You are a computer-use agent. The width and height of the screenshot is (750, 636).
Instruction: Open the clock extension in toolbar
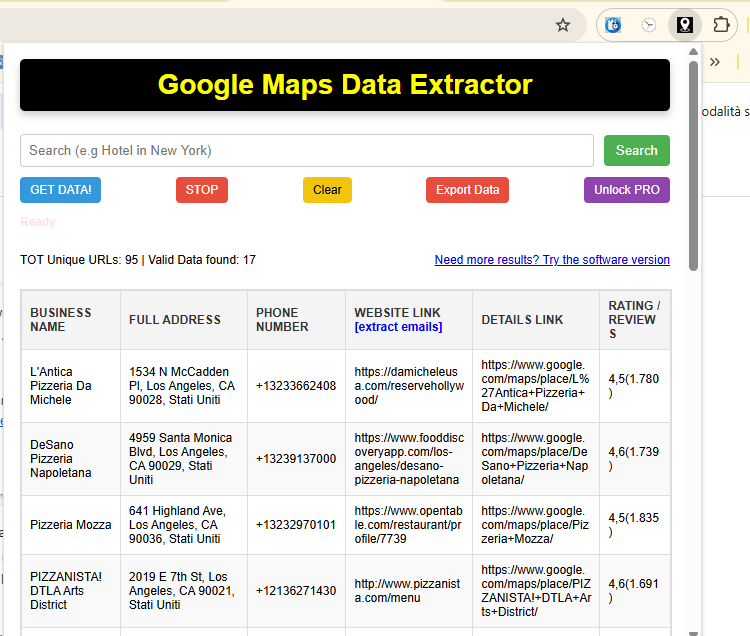point(649,25)
